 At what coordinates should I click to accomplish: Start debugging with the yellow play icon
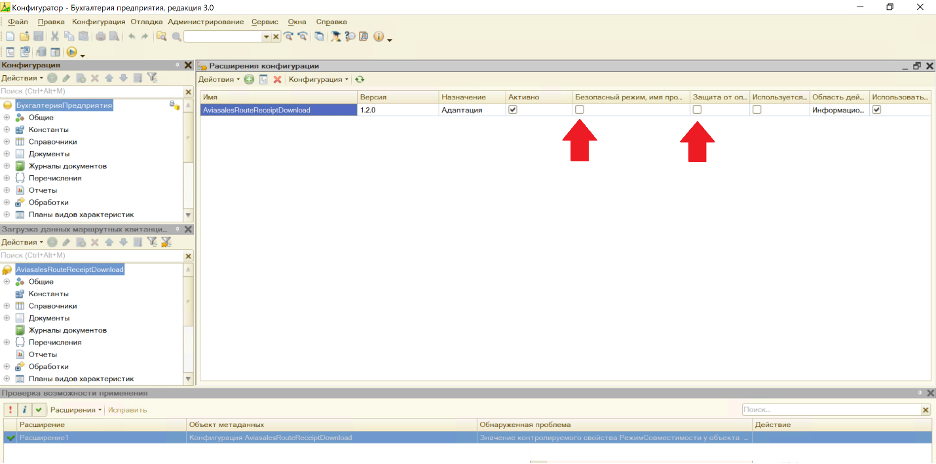(x=72, y=52)
